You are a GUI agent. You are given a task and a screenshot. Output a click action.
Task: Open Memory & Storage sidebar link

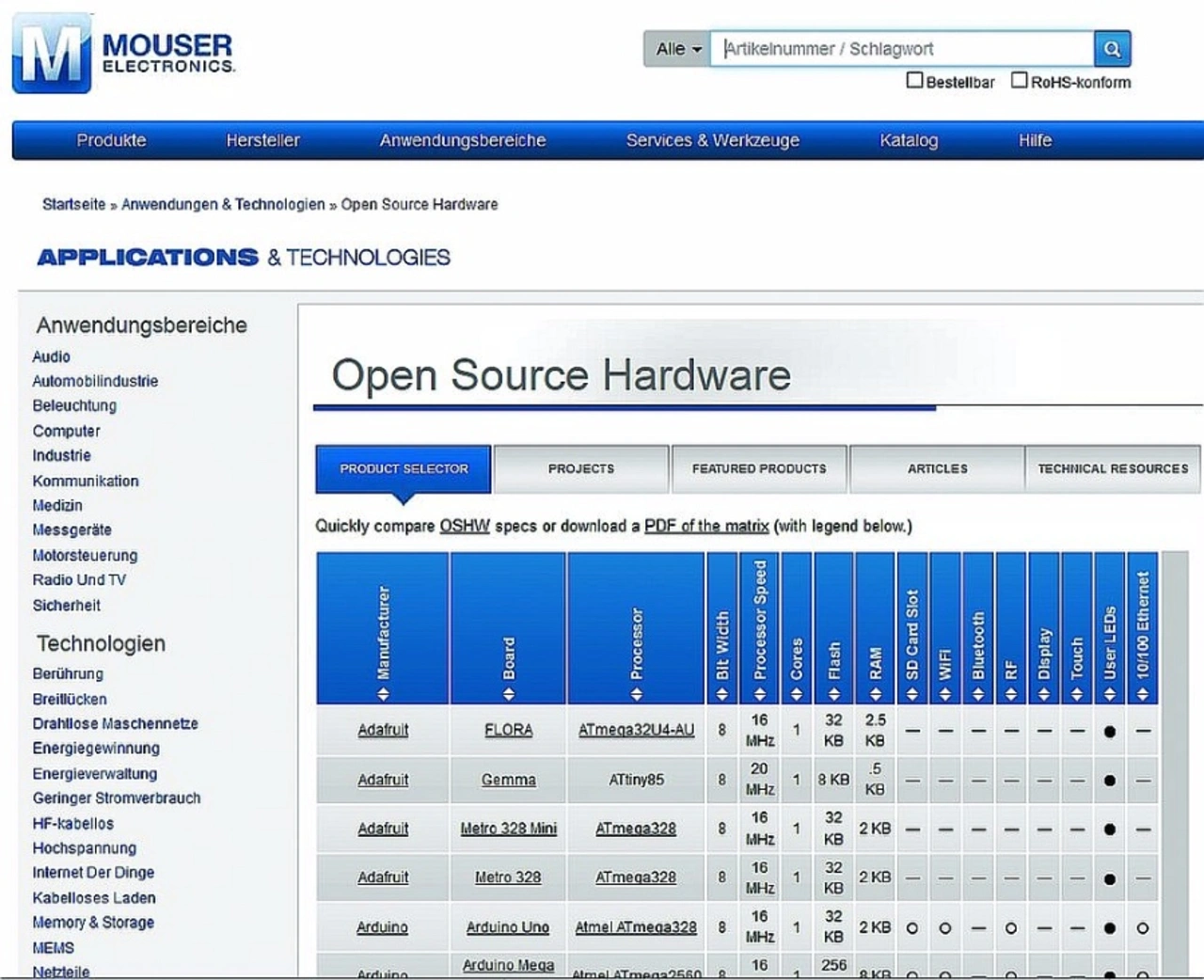(x=93, y=922)
